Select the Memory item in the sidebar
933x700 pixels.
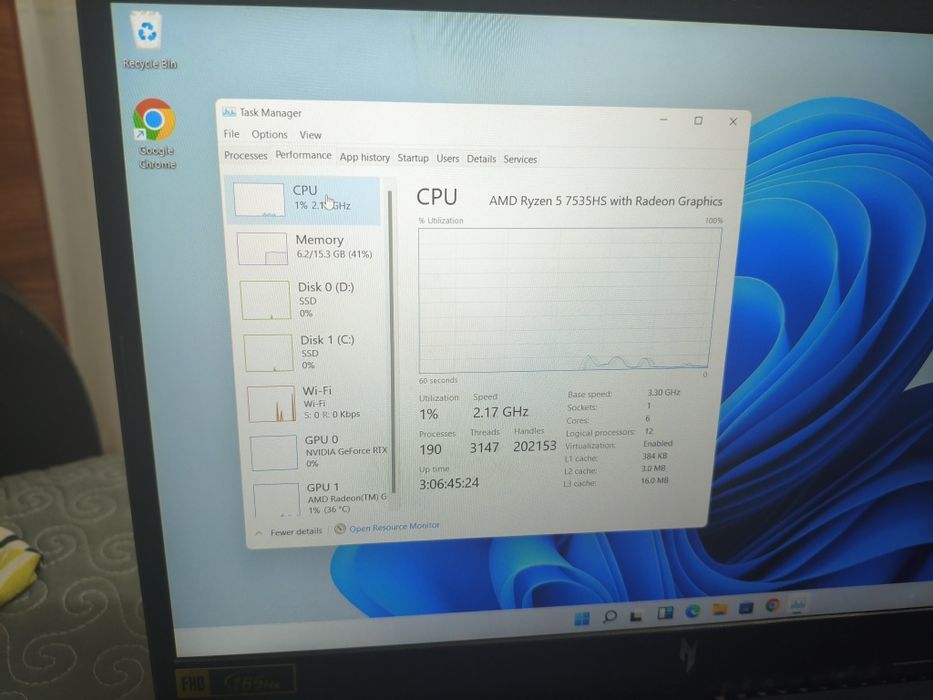click(307, 248)
